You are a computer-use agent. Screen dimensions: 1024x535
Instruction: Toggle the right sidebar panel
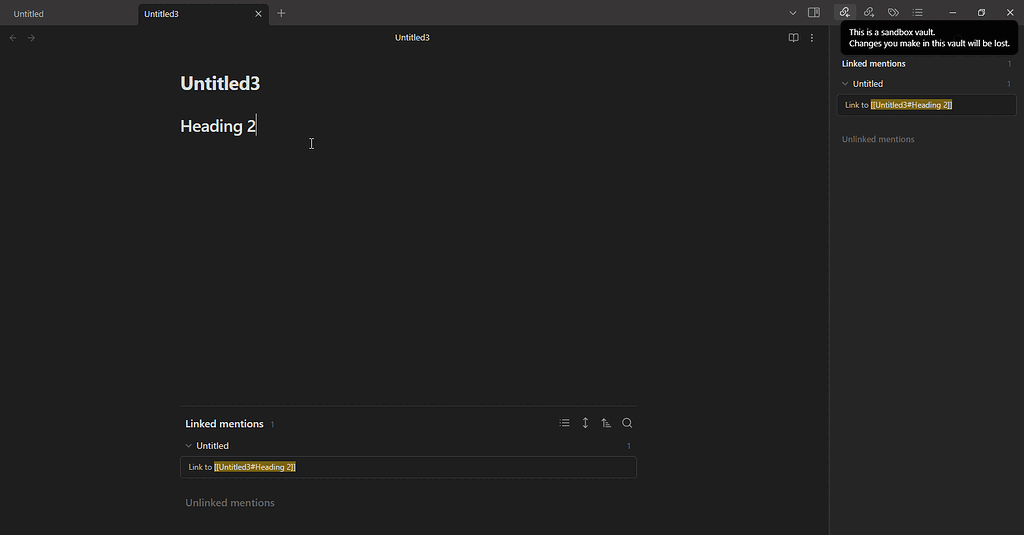814,12
